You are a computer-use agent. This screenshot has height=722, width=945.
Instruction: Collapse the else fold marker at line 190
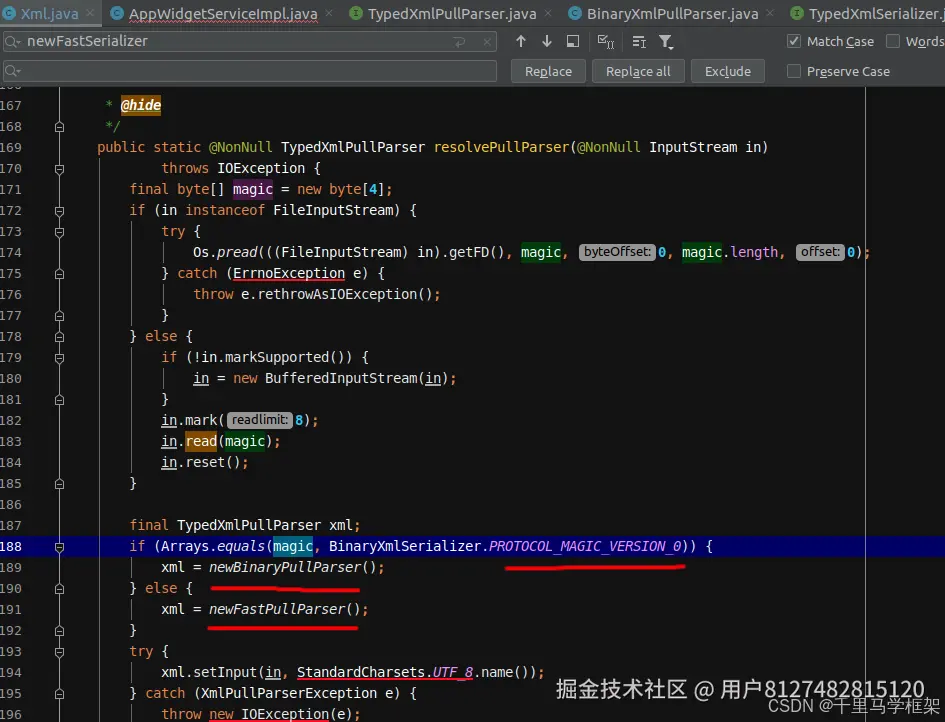tap(59, 589)
